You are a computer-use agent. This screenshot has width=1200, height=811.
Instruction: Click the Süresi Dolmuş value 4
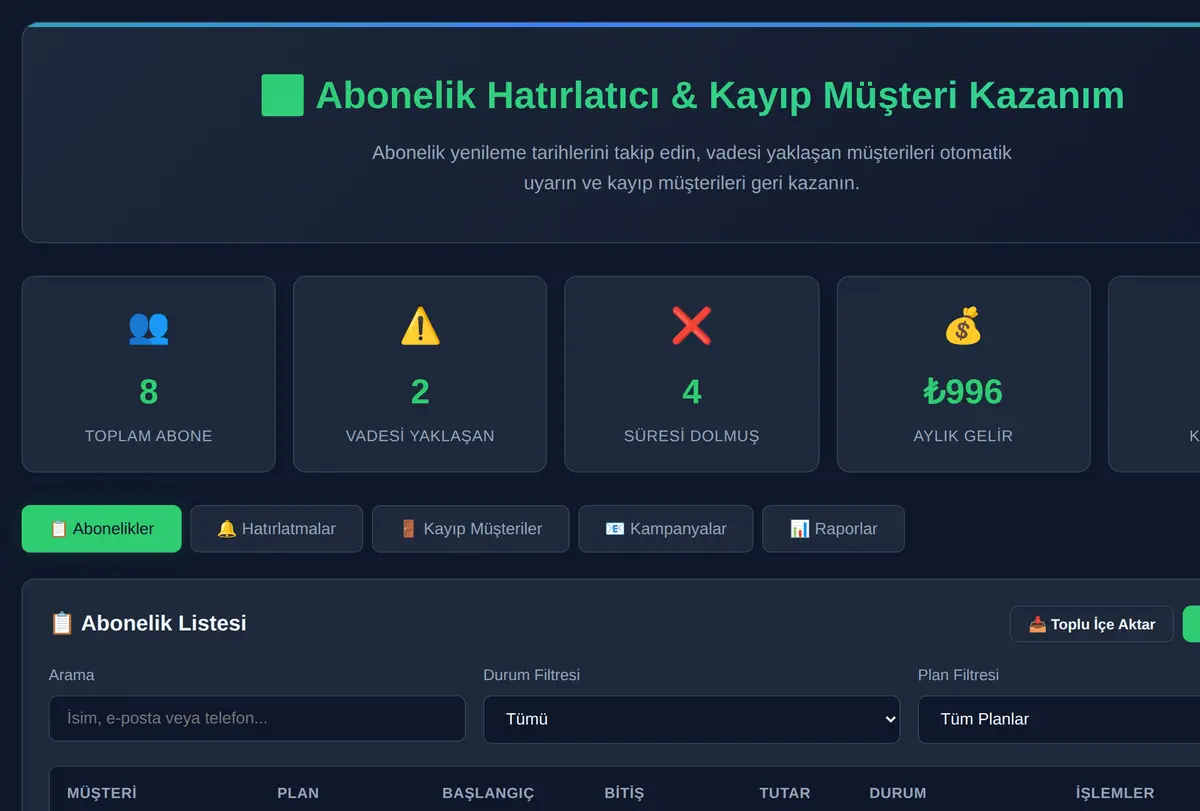tap(692, 391)
